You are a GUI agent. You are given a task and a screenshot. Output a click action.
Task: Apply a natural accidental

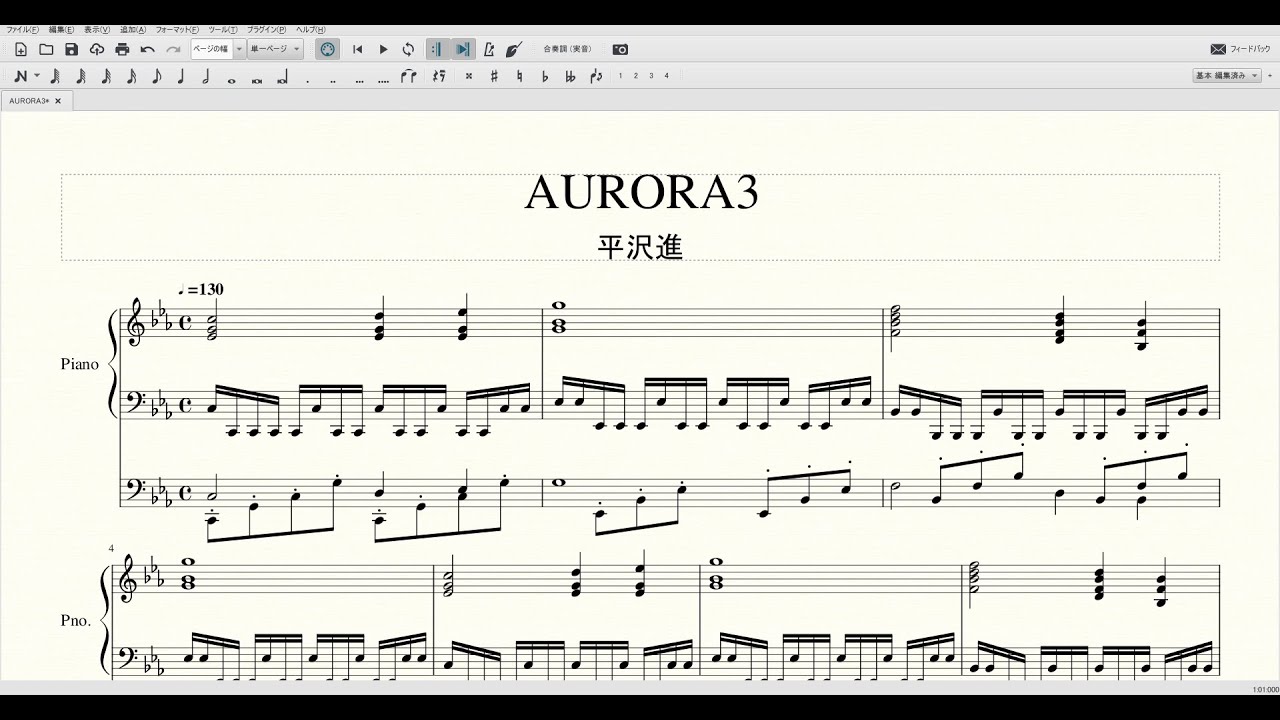pyautogui.click(x=519, y=76)
